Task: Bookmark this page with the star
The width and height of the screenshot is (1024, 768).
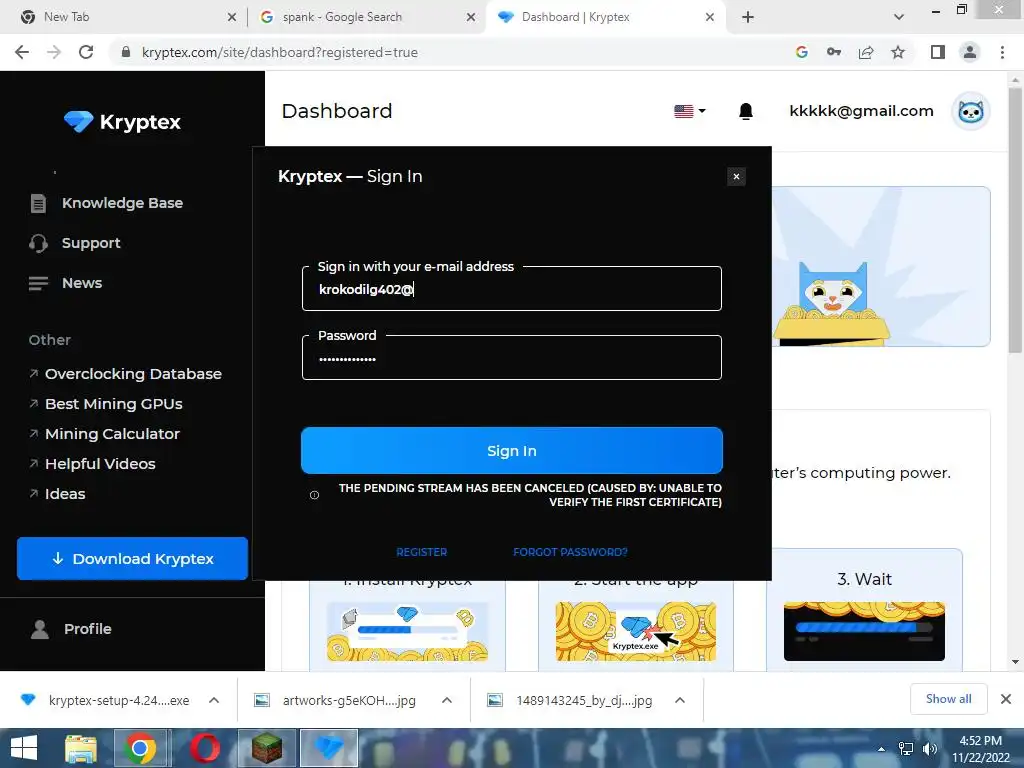Action: [x=898, y=52]
